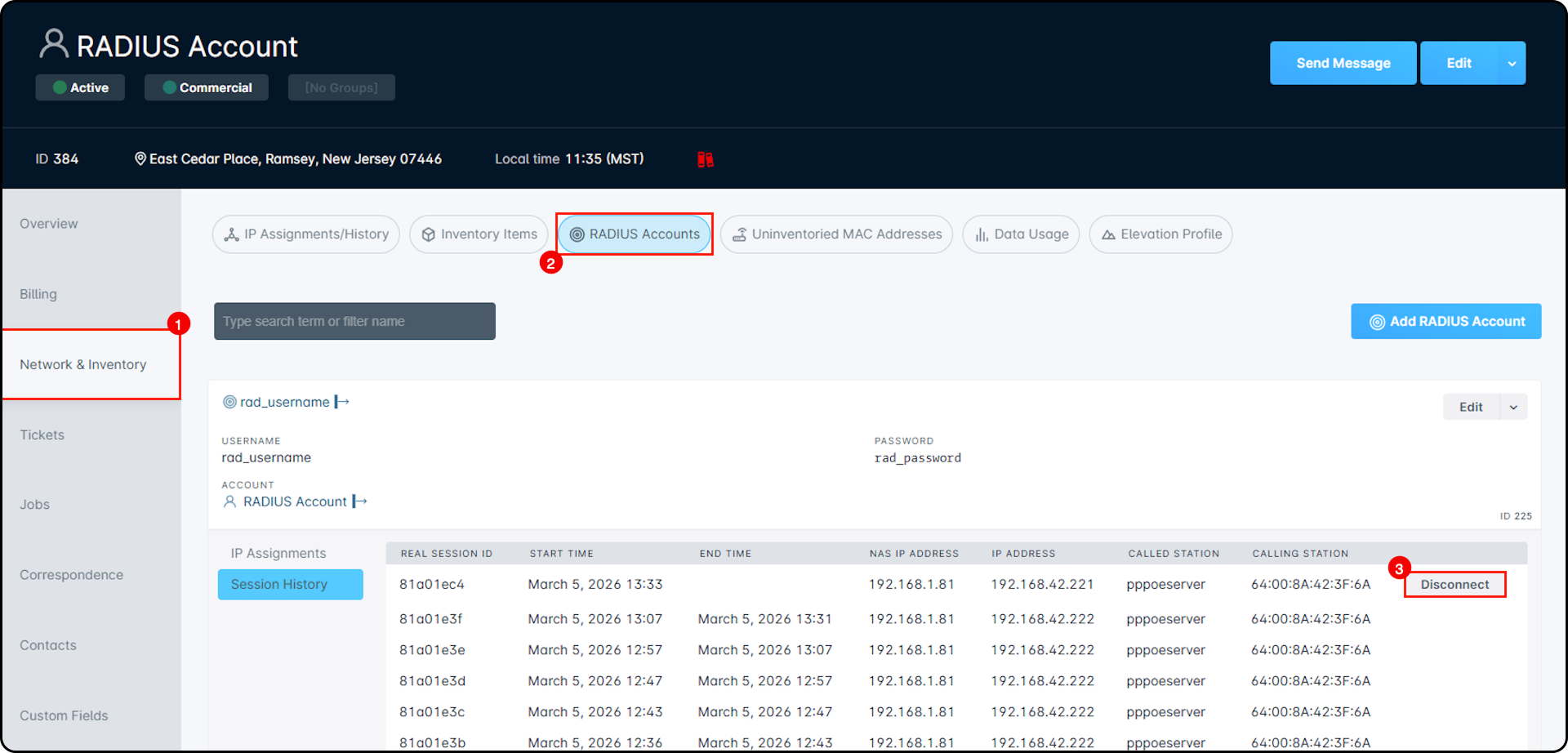Click the user icon in the page header

point(54,44)
